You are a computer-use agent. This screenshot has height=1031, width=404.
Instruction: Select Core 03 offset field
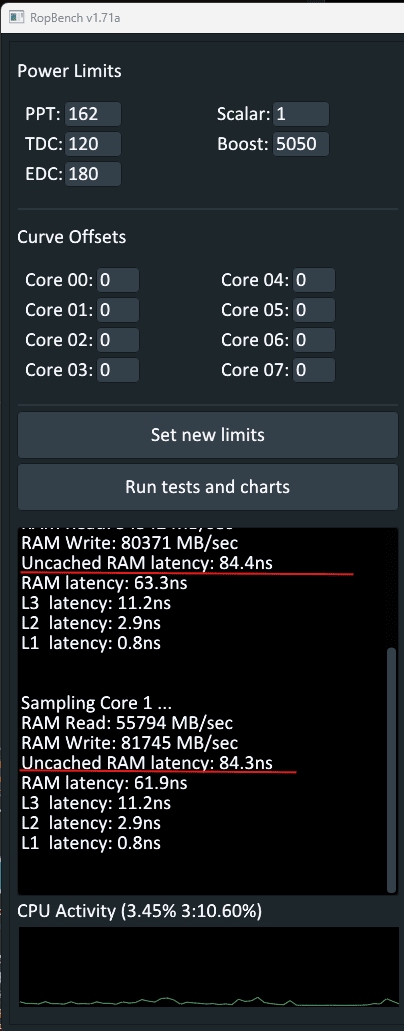coord(118,370)
